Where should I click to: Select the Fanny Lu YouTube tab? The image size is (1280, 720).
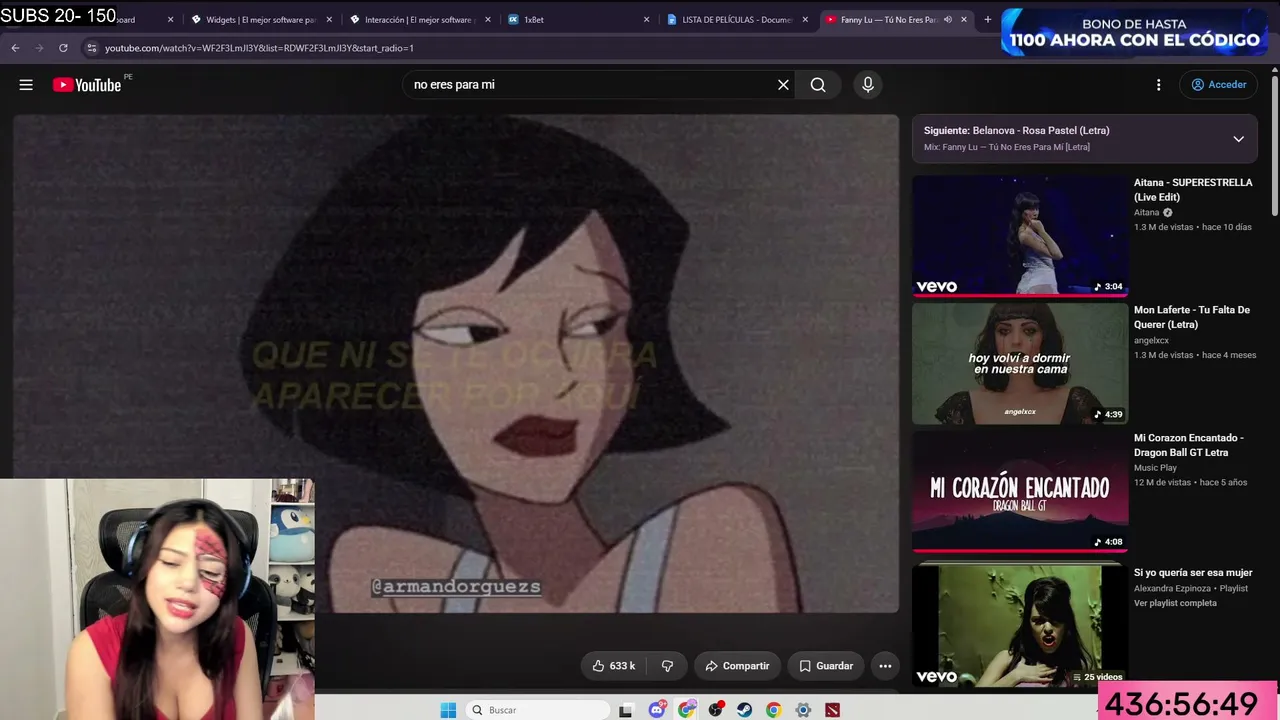pos(896,19)
